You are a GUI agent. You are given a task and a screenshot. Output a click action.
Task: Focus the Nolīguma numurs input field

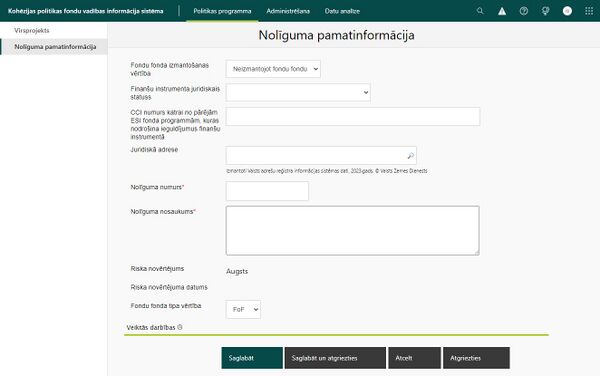pyautogui.click(x=267, y=191)
